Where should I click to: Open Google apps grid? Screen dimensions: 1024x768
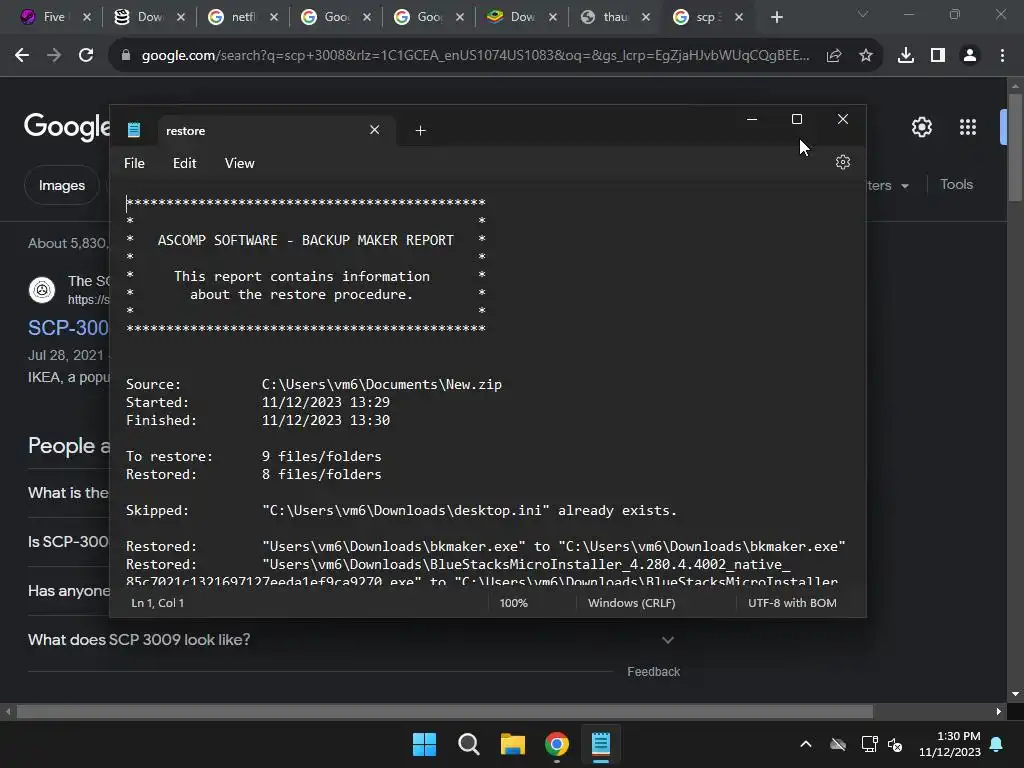coord(968,127)
